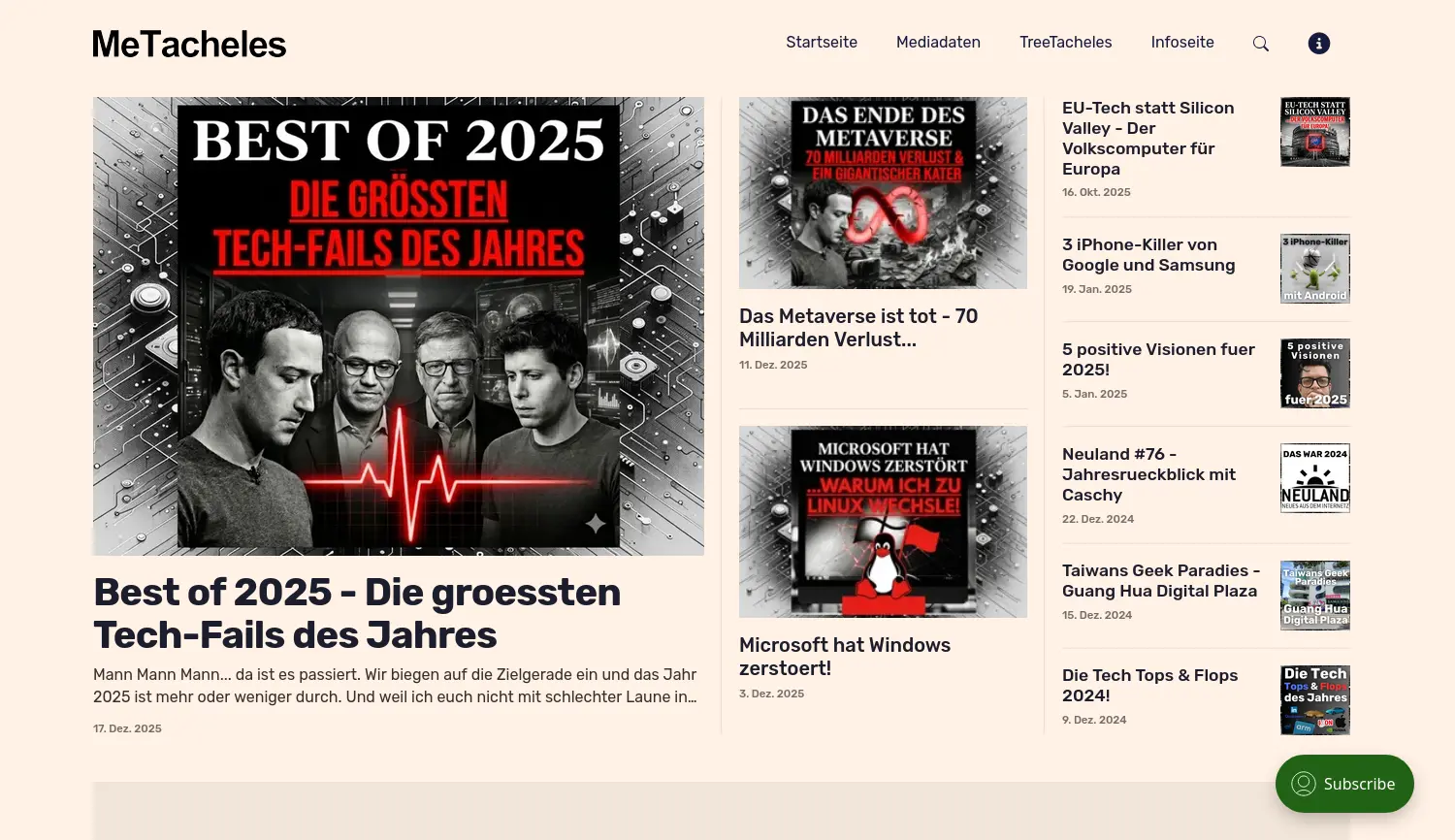Open 'Die Tech Tops & Flops 2024!' article

[1150, 686]
